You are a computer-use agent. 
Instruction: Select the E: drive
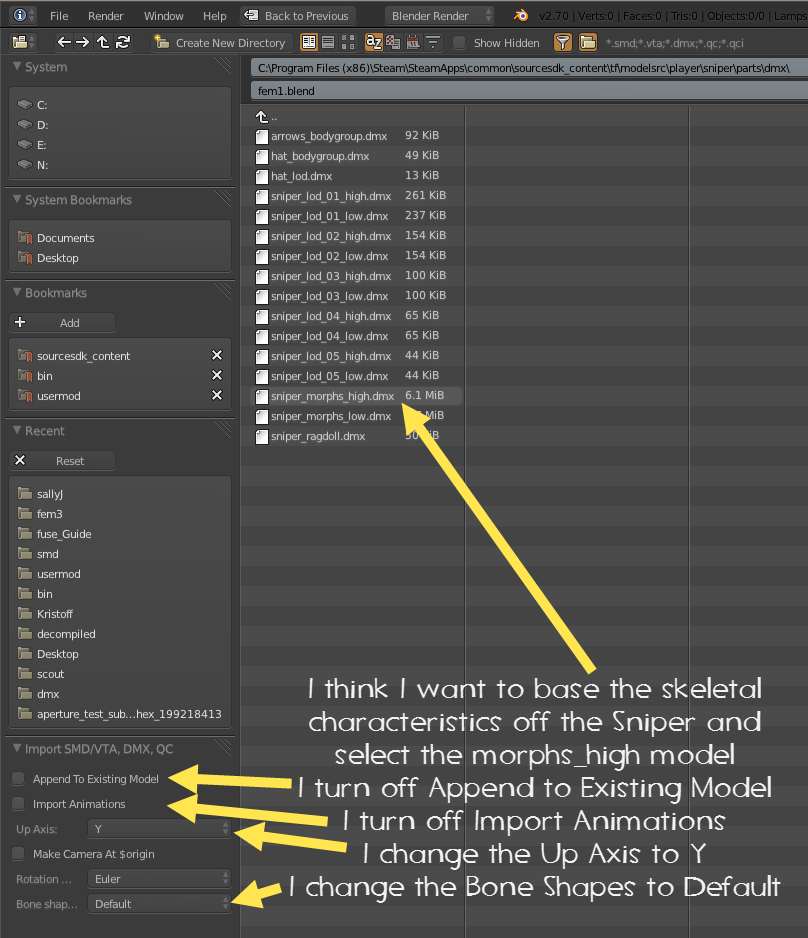click(x=120, y=145)
